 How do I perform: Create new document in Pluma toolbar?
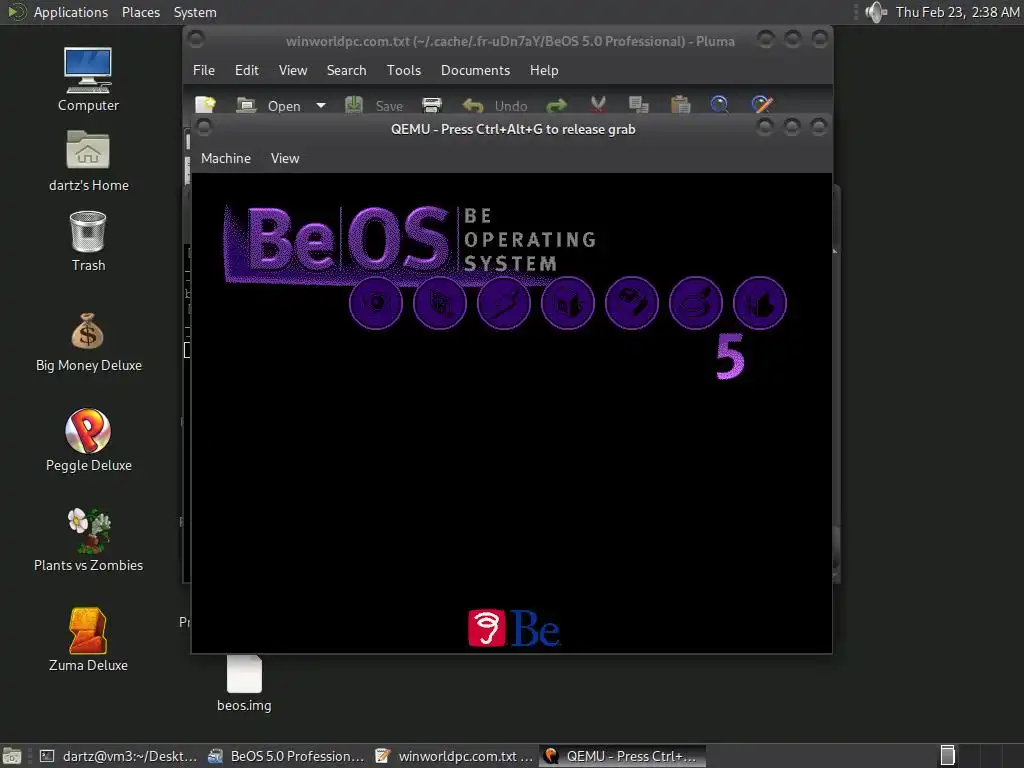pyautogui.click(x=205, y=105)
